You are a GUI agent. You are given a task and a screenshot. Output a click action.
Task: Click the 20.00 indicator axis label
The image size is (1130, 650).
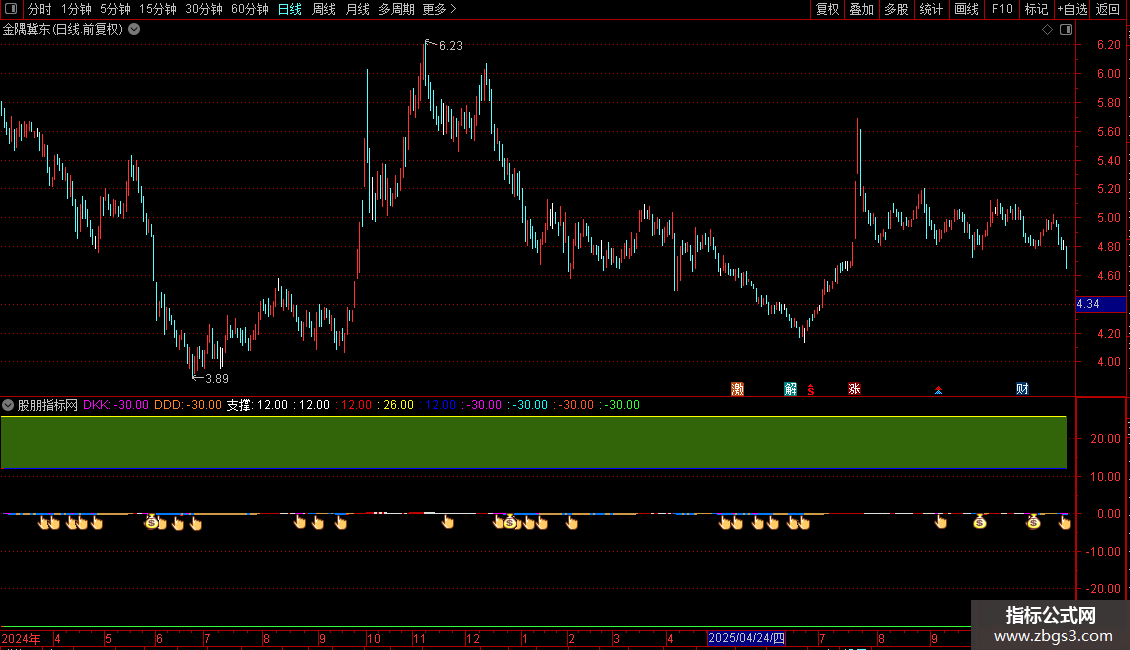pos(1105,439)
